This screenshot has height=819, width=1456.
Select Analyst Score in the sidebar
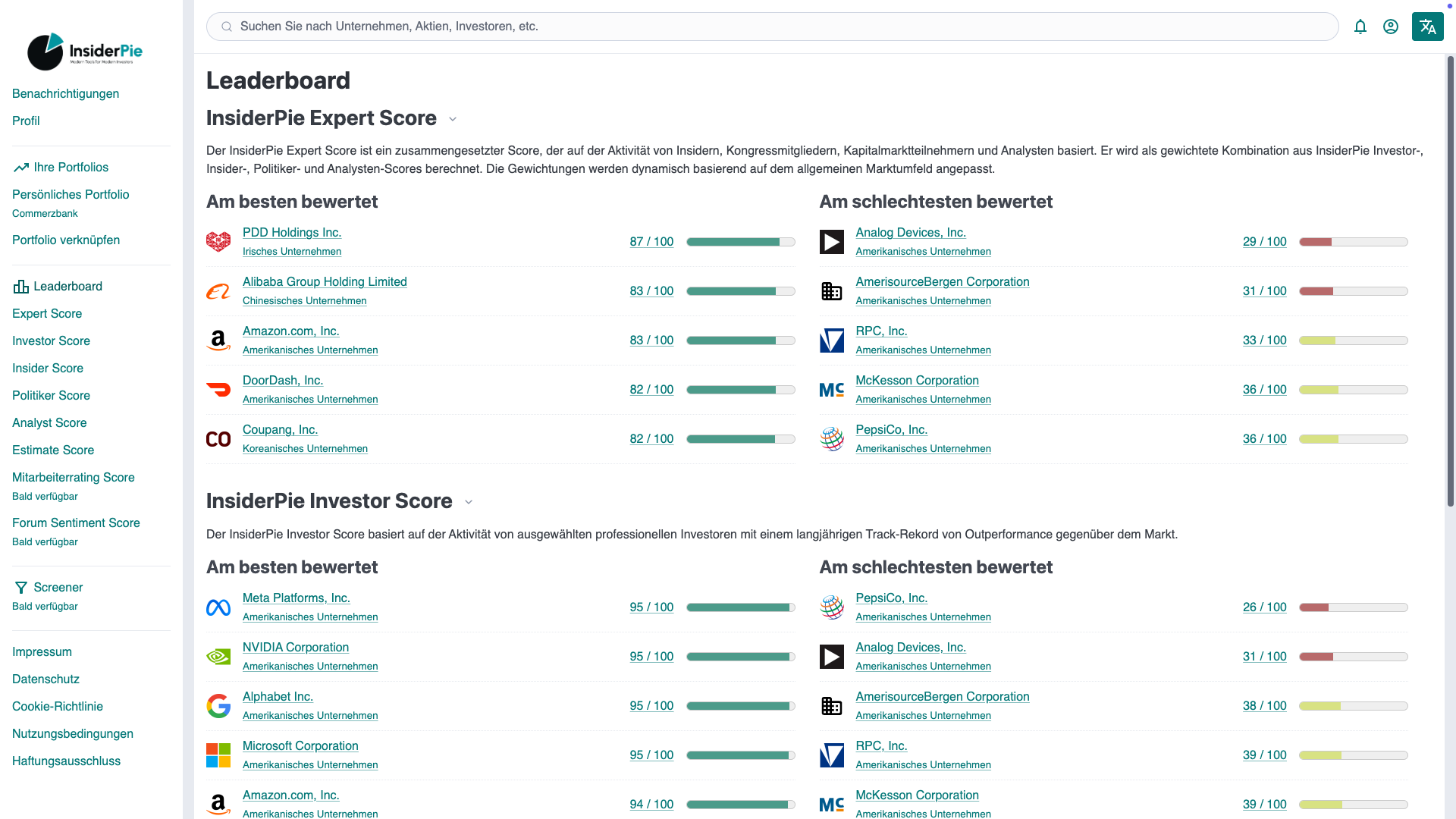49,422
